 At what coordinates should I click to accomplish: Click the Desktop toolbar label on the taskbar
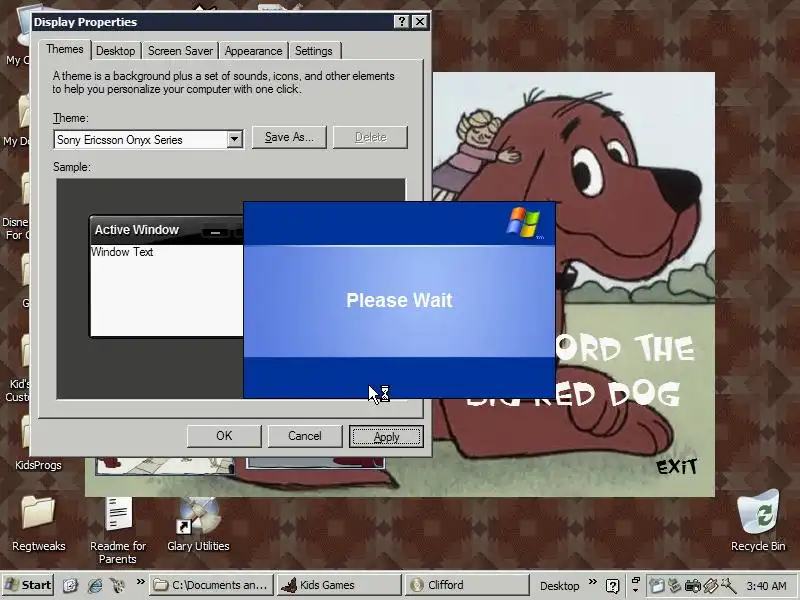coord(560,586)
